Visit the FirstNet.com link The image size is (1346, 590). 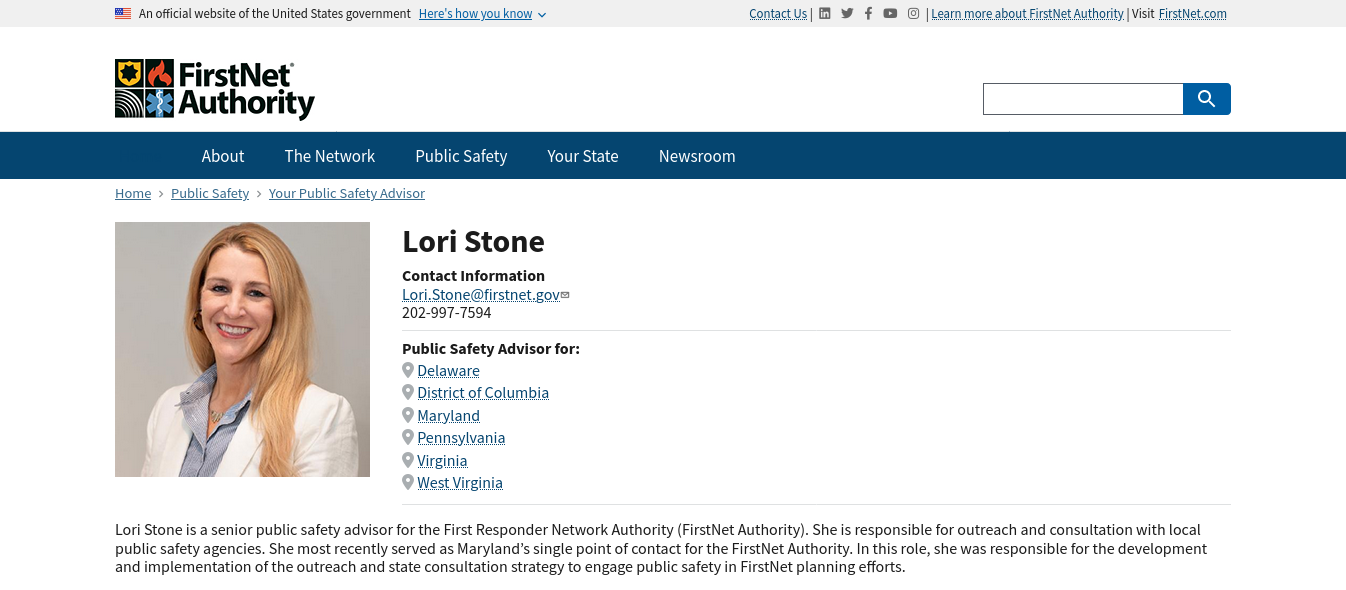tap(1193, 14)
